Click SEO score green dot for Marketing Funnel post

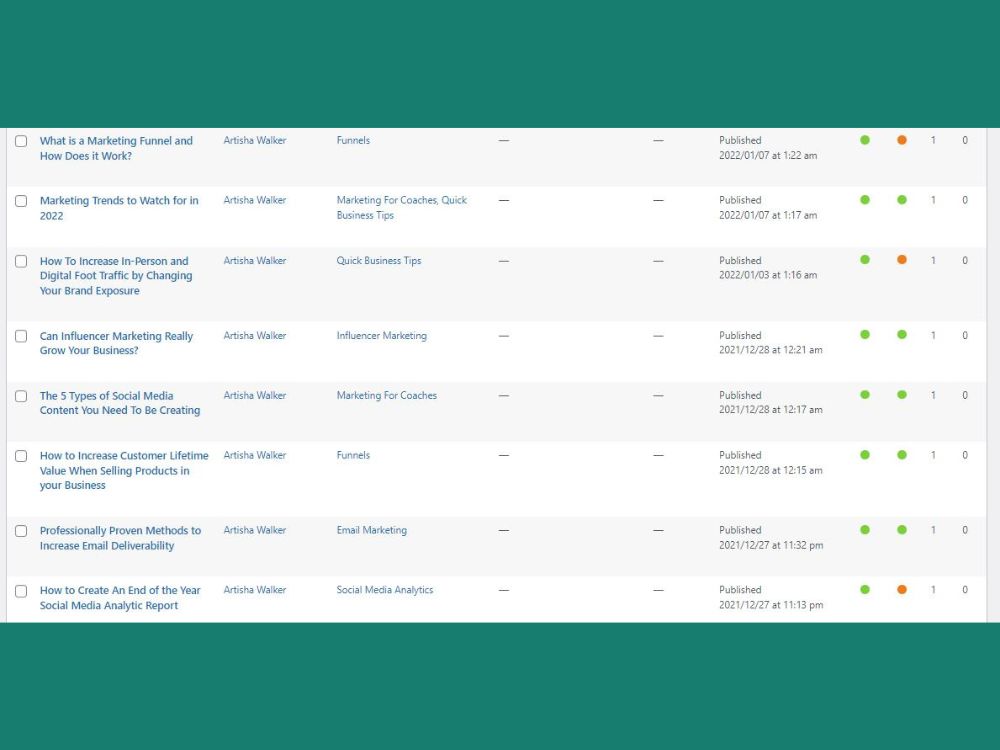[865, 140]
